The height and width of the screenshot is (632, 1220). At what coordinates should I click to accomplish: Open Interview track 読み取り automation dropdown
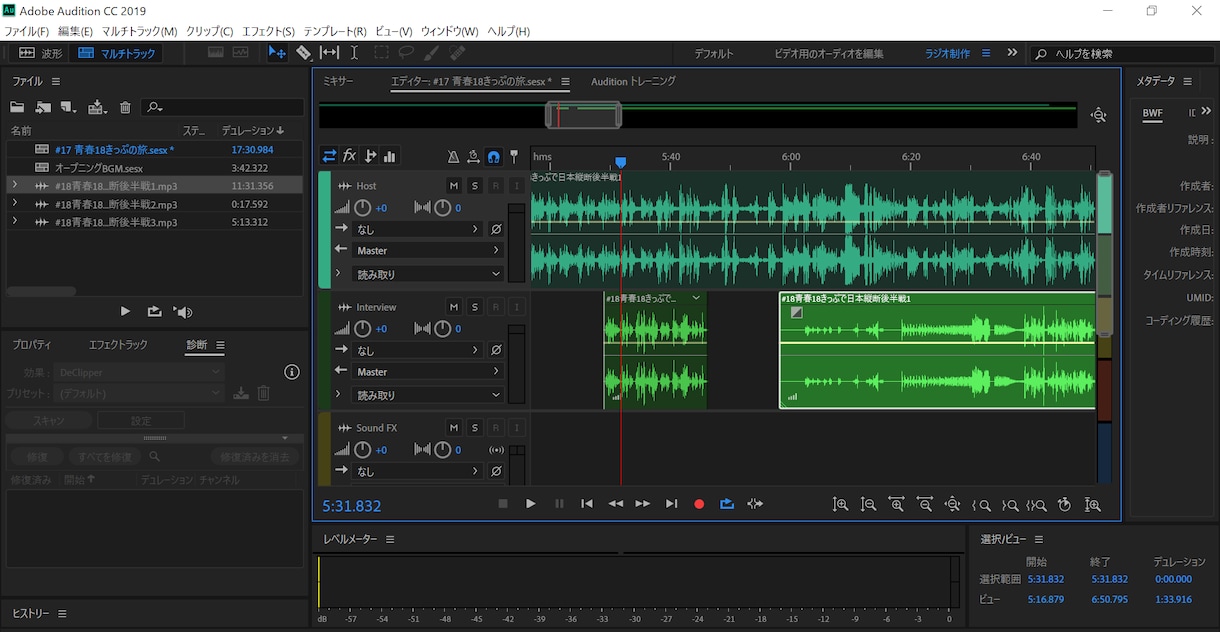click(427, 395)
